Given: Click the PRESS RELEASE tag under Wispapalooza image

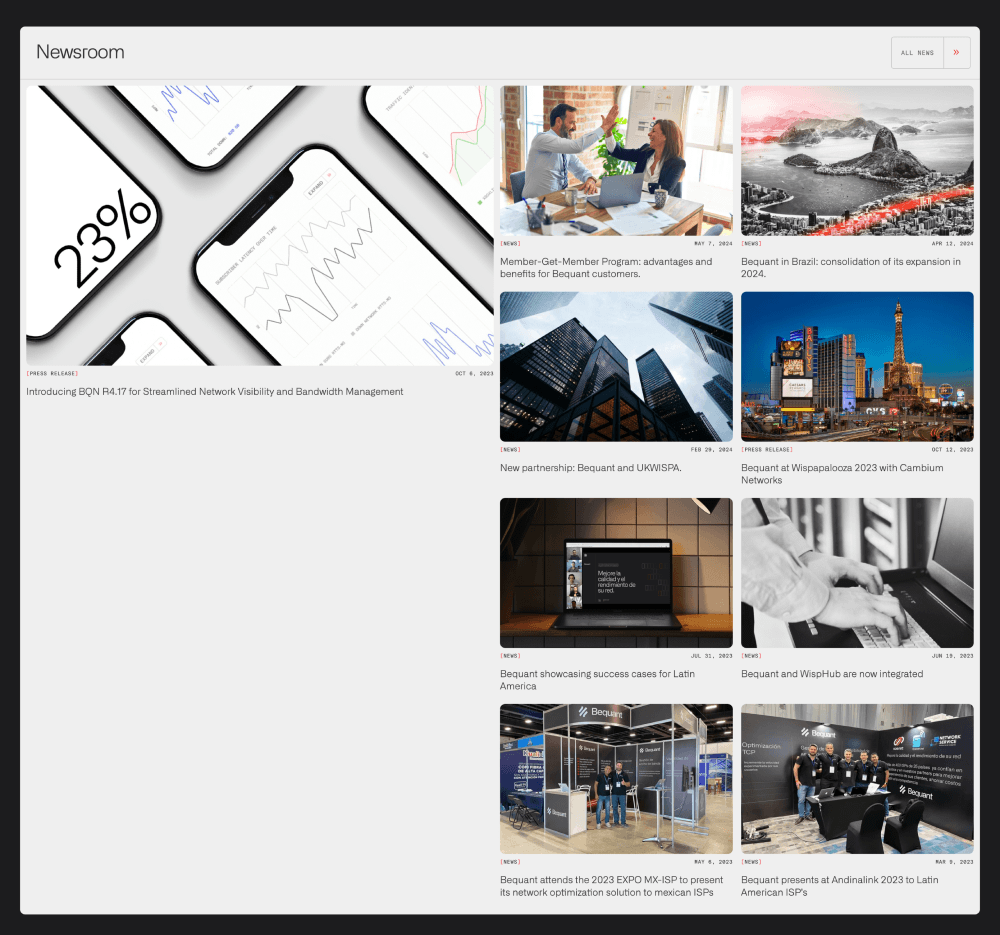Looking at the screenshot, I should [x=767, y=450].
